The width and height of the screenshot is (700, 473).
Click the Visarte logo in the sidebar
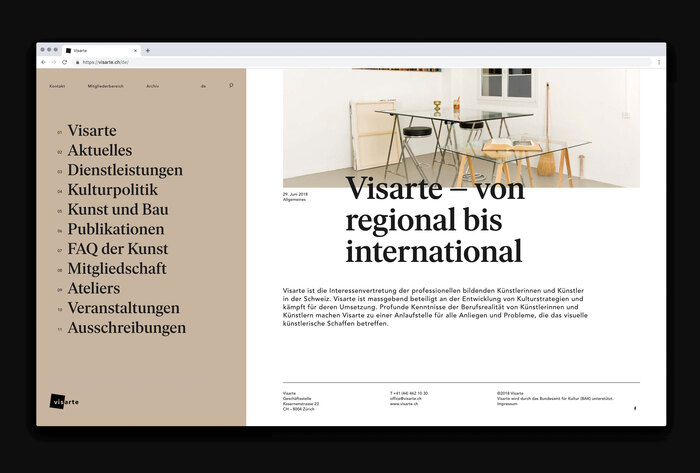pos(64,402)
